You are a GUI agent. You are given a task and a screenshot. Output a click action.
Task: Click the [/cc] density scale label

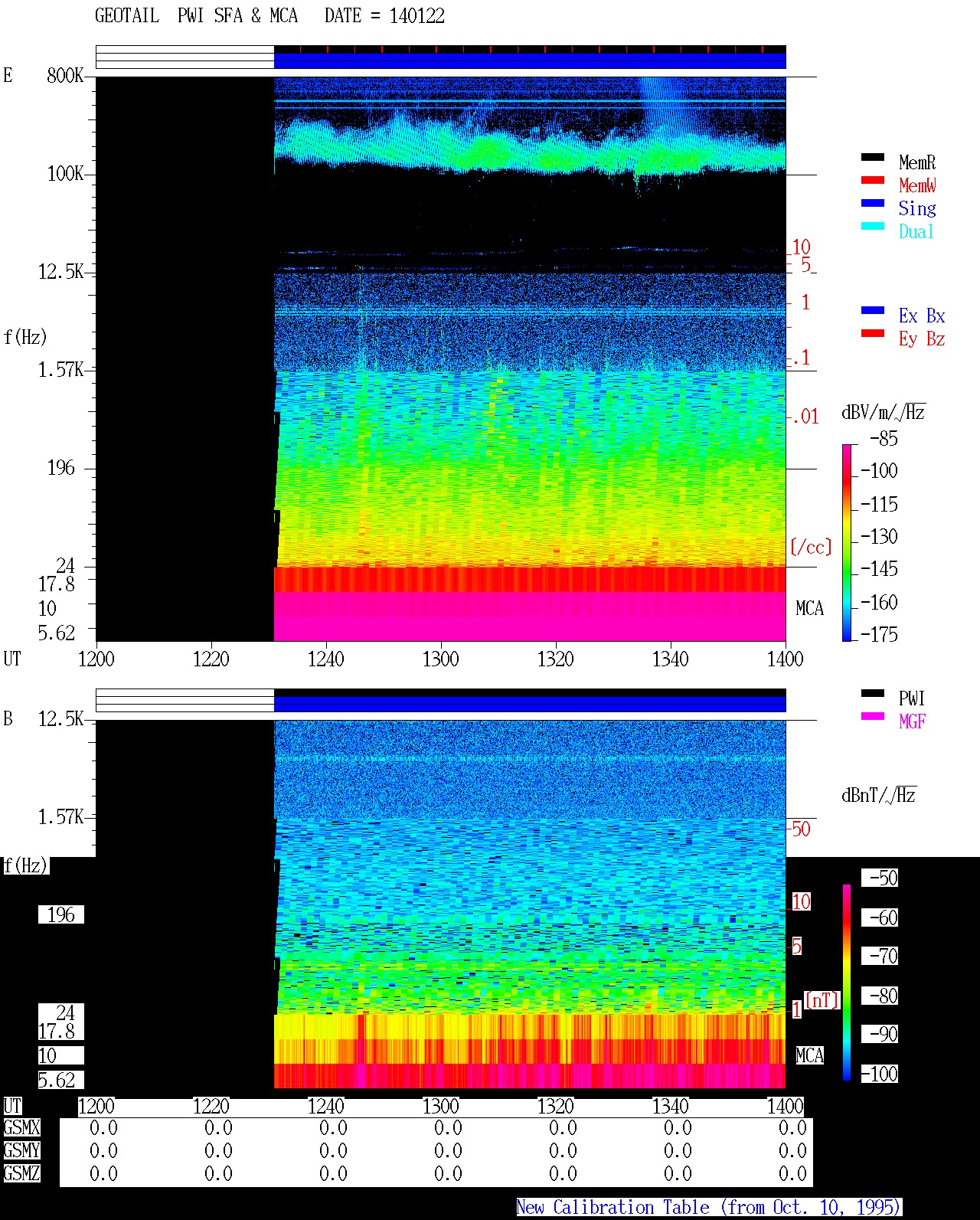(811, 547)
